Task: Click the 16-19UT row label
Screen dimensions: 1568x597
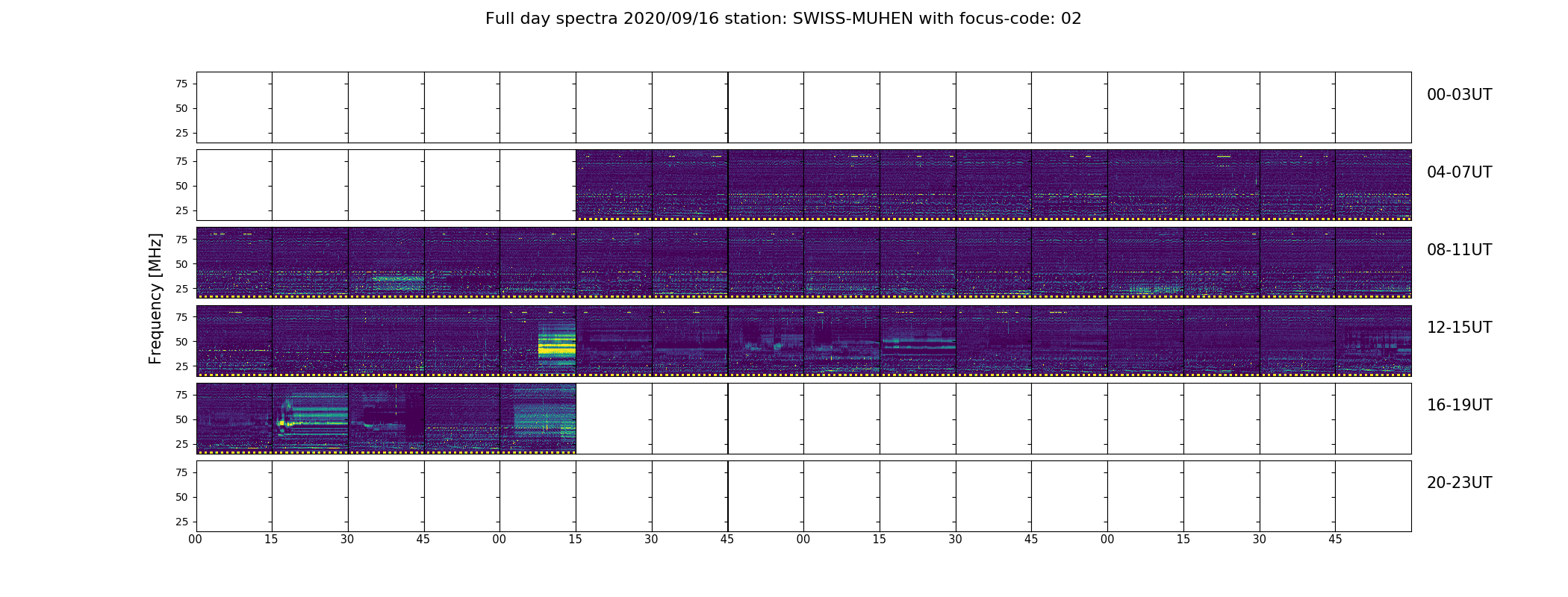Action: coord(1459,405)
